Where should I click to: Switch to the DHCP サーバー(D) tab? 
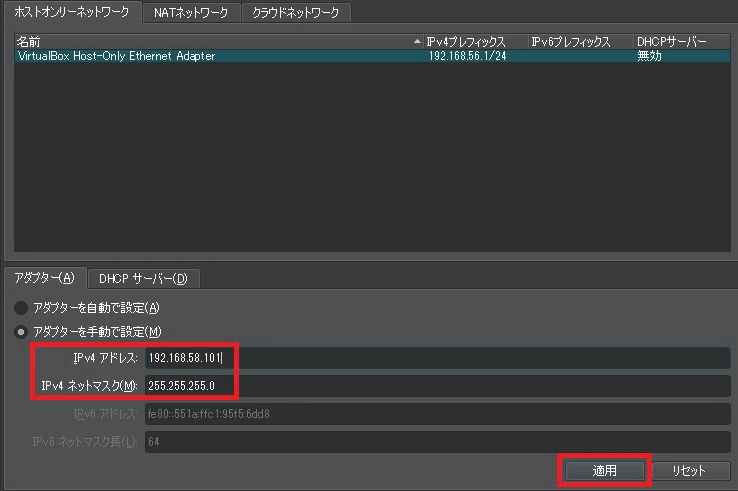point(143,279)
